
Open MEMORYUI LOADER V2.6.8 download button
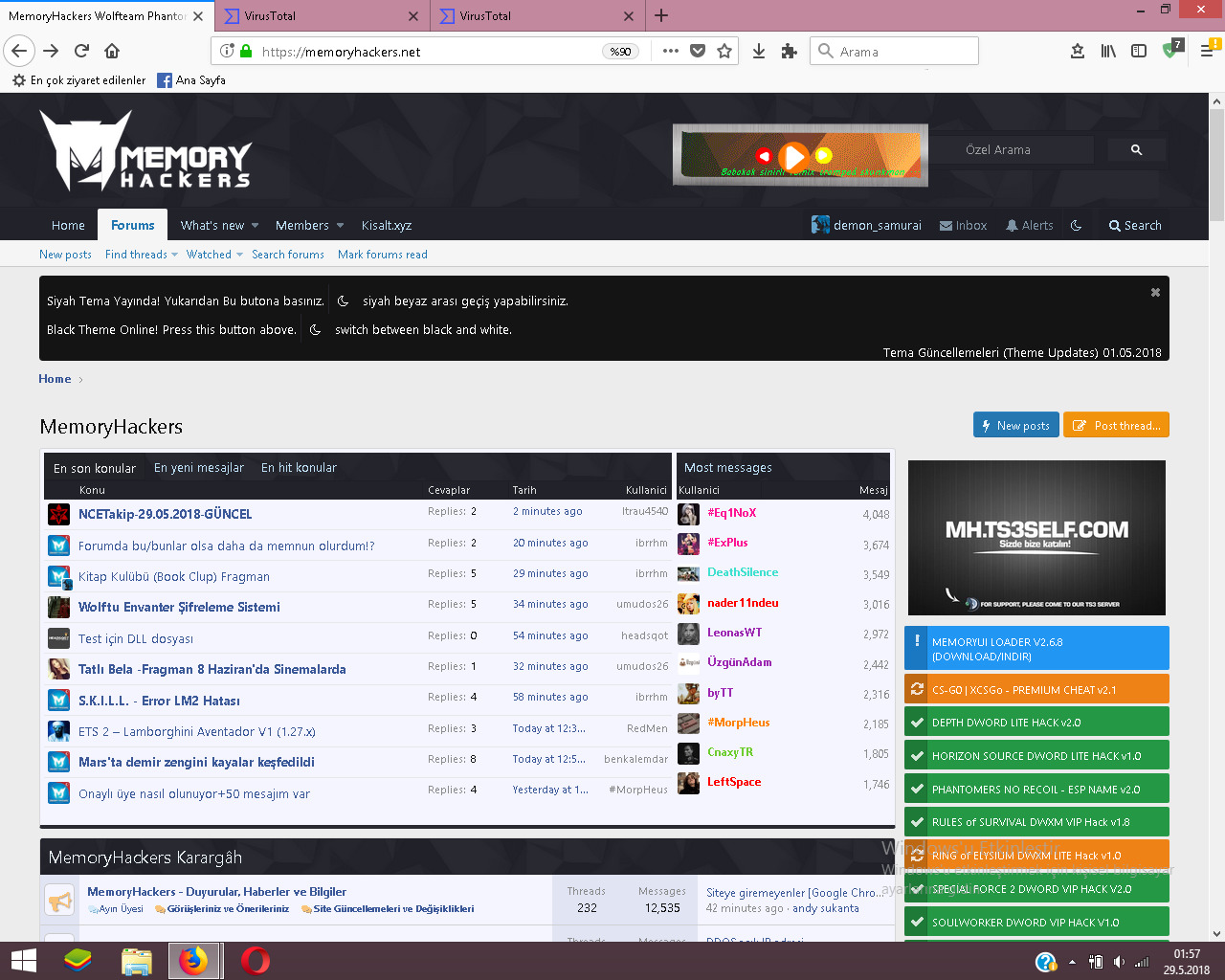click(1036, 649)
